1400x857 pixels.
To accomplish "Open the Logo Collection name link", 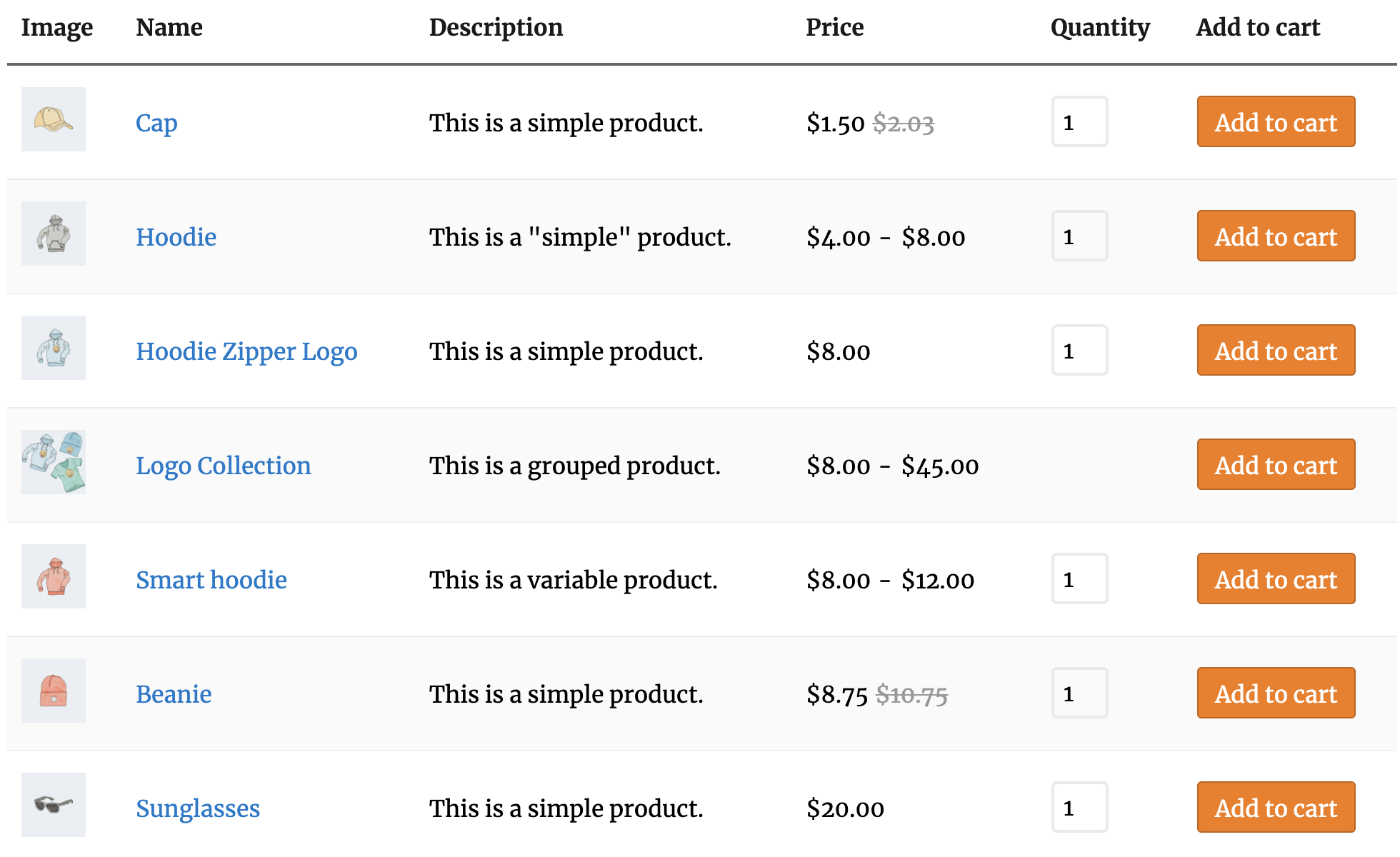I will [x=223, y=466].
